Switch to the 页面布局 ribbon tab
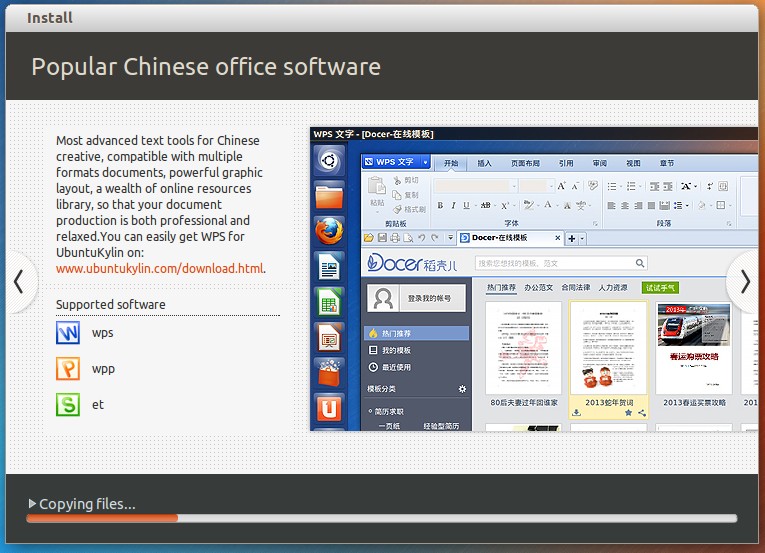The width and height of the screenshot is (765, 553). tap(525, 163)
